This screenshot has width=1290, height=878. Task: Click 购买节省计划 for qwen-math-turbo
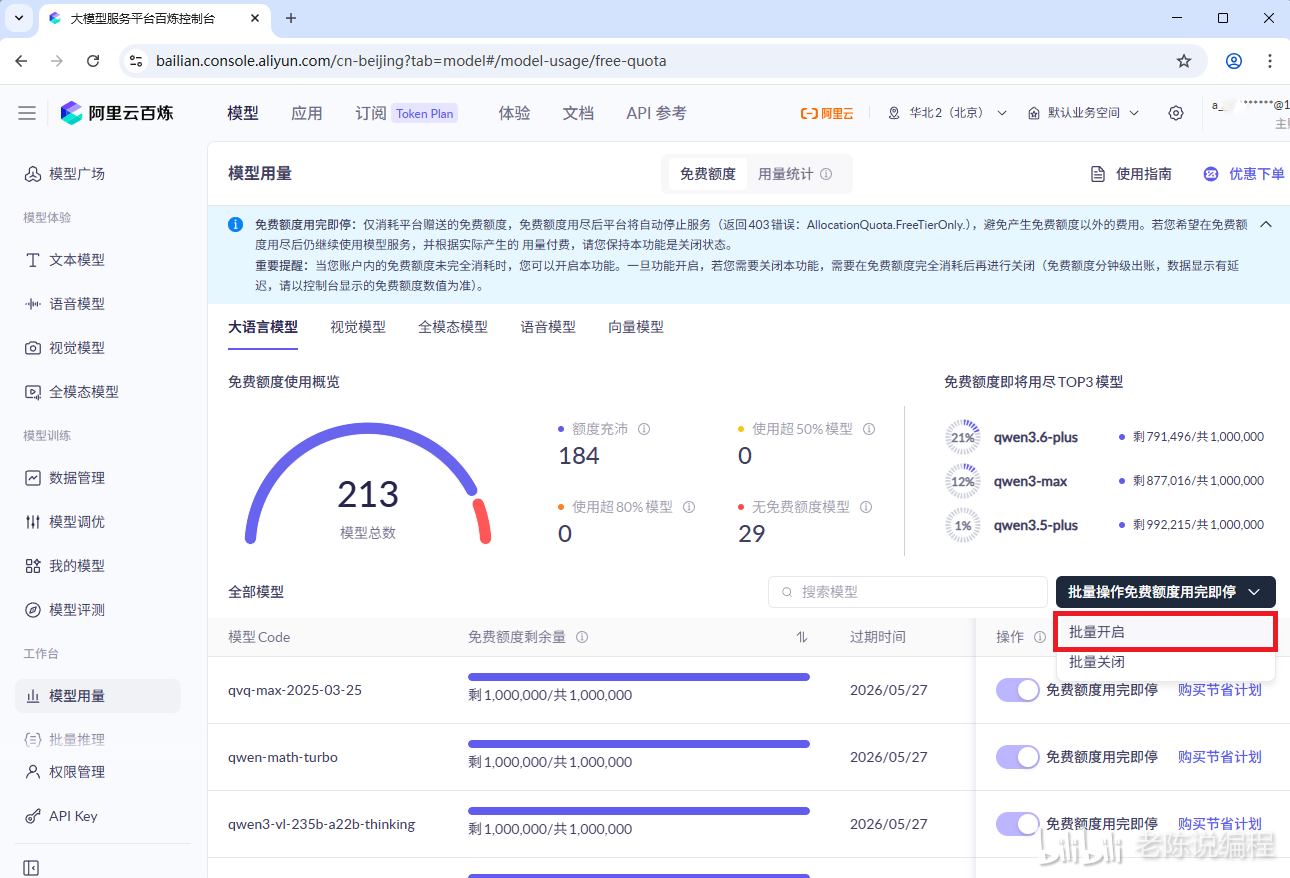pos(1220,757)
